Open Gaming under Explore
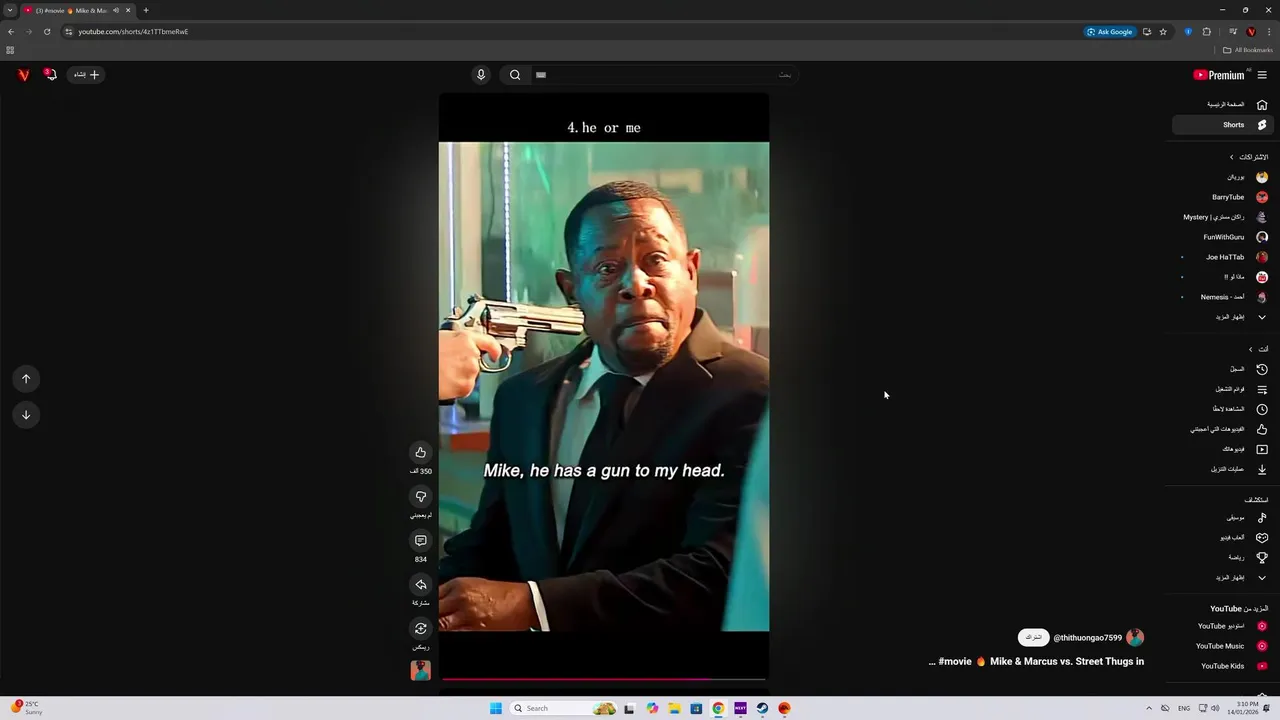The height and width of the screenshot is (720, 1280). point(1222,537)
